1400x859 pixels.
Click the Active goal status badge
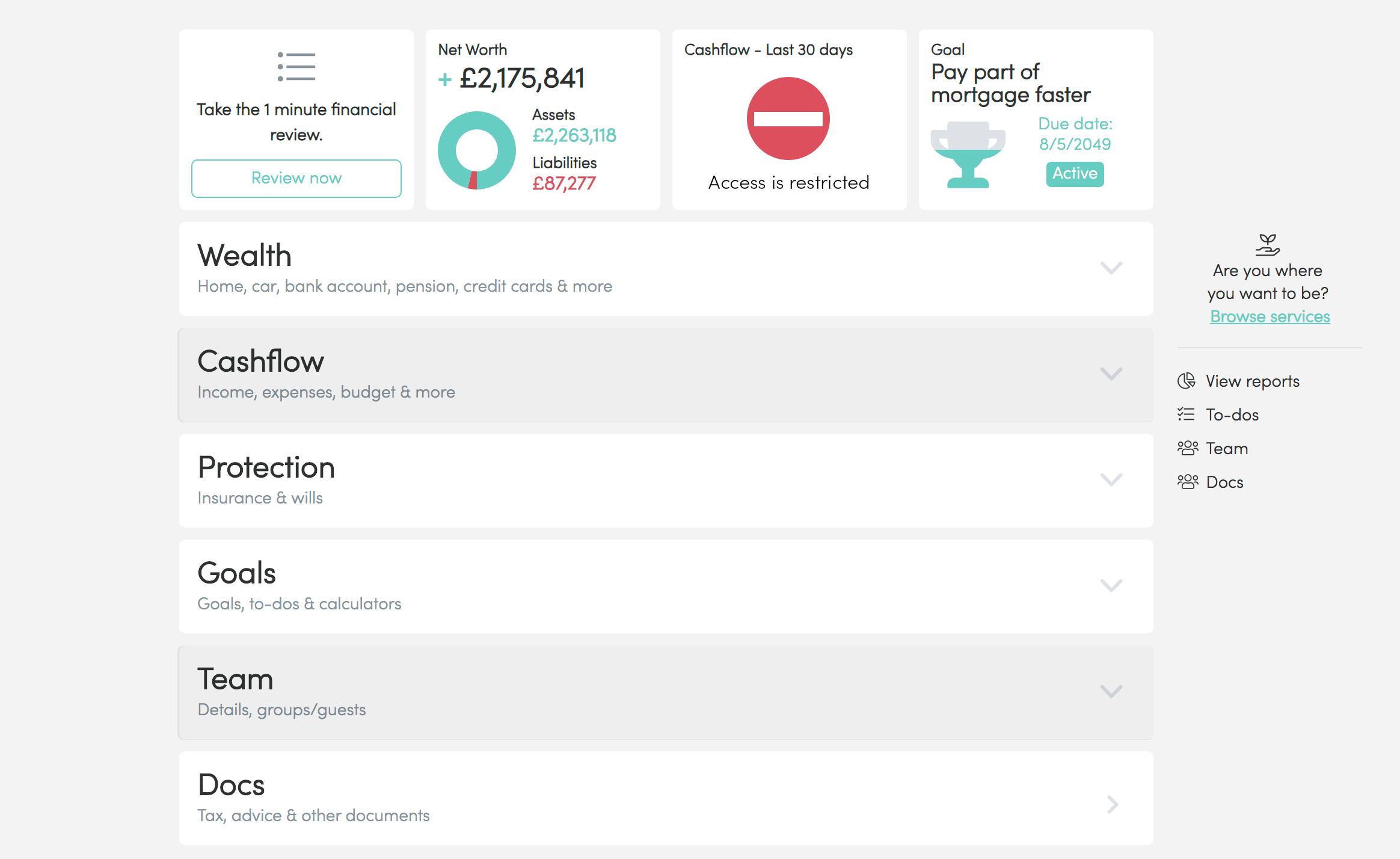(x=1075, y=174)
